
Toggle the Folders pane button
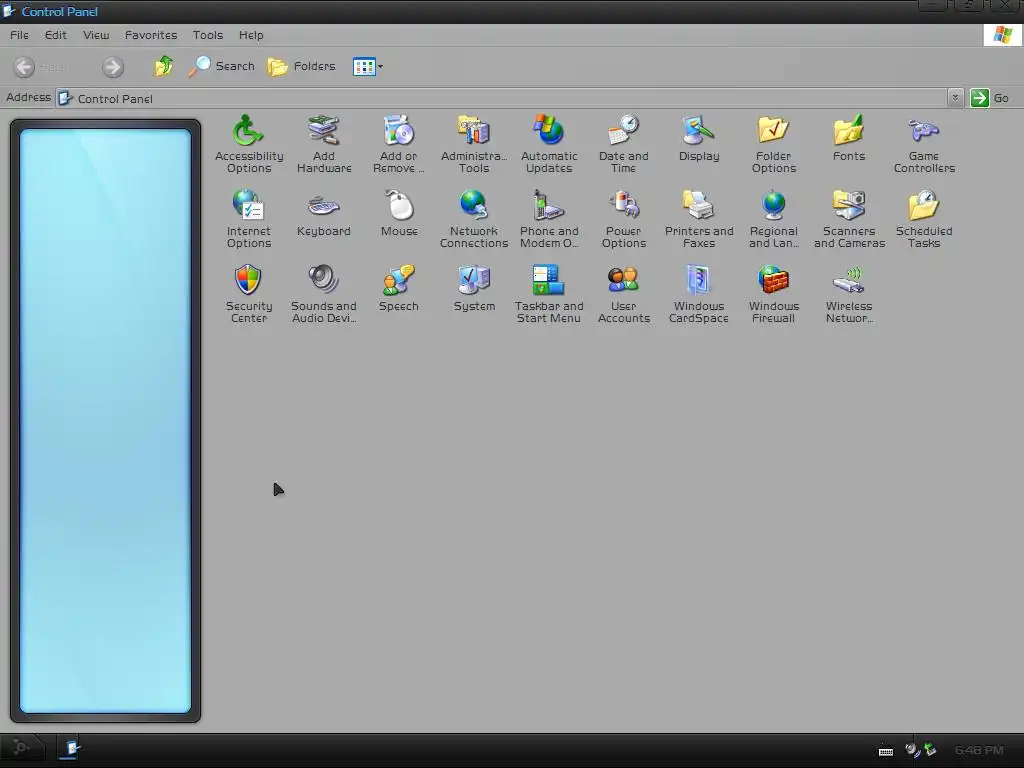pyautogui.click(x=302, y=66)
